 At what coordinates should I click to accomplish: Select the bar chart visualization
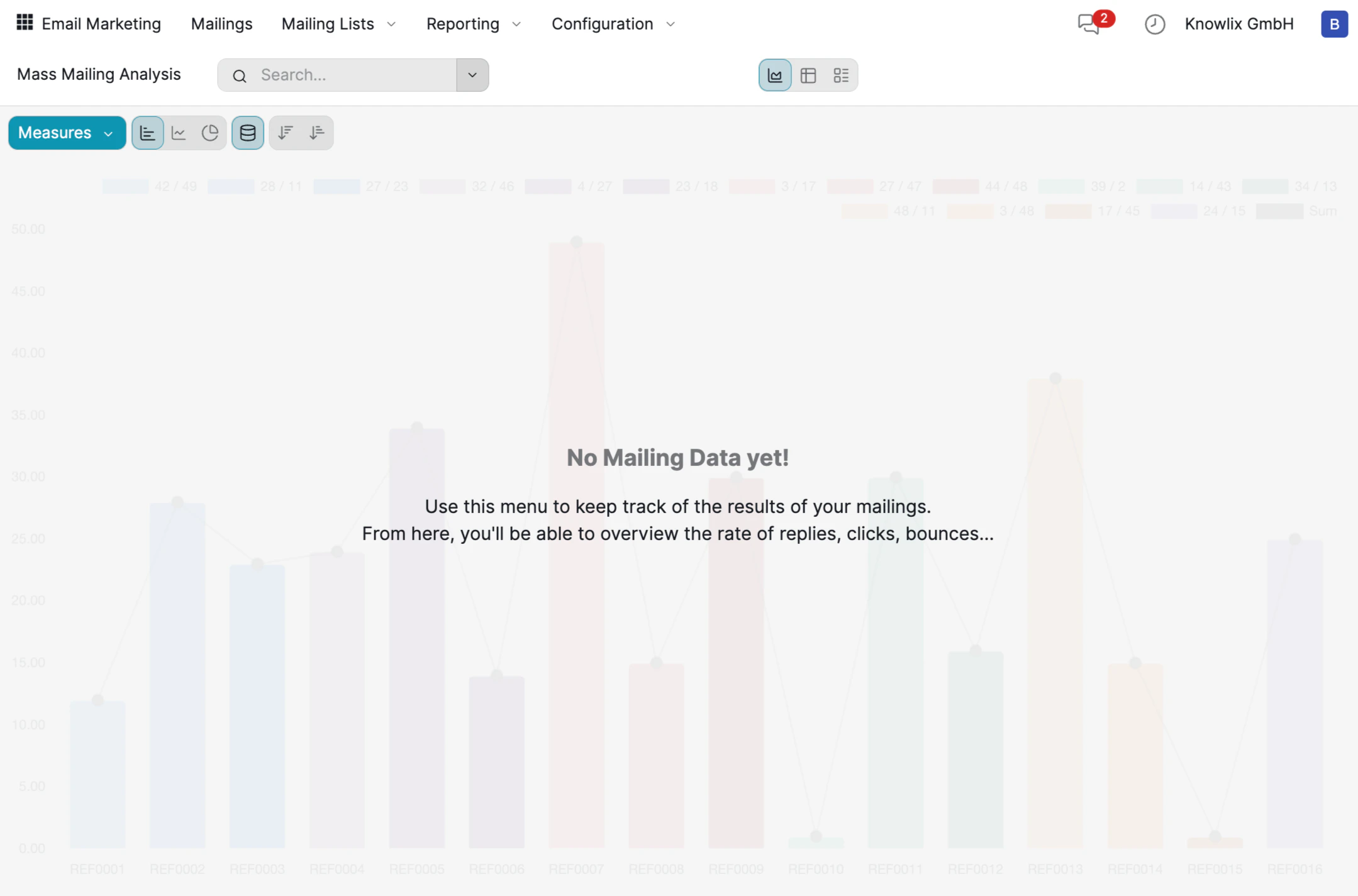pyautogui.click(x=148, y=133)
